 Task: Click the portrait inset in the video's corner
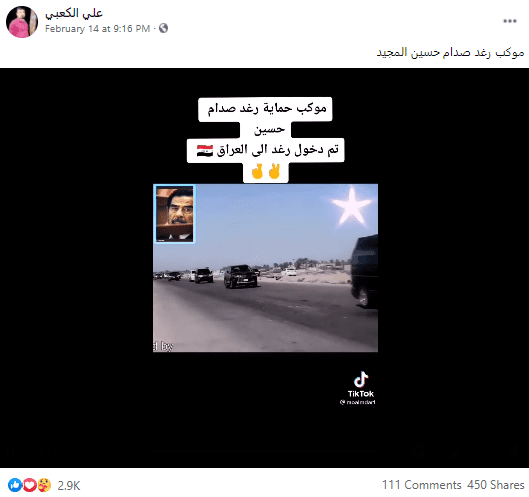[x=174, y=213]
